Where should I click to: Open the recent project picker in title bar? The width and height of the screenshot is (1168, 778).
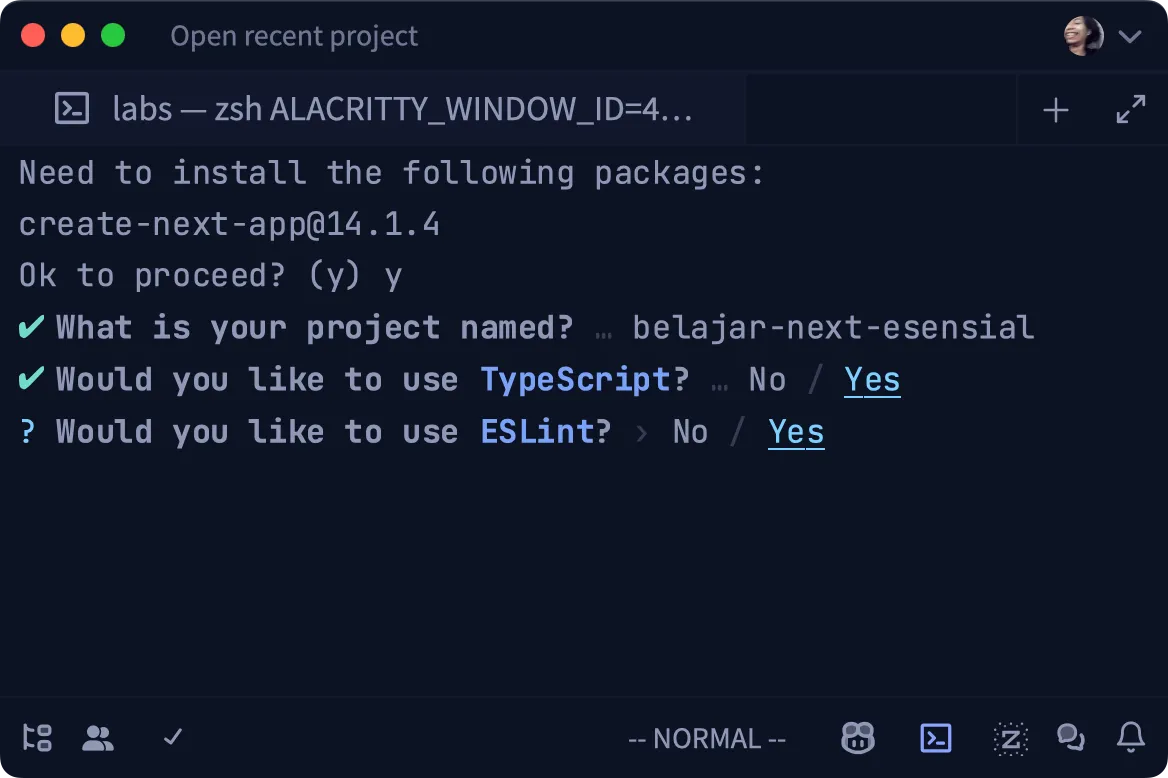tap(294, 37)
